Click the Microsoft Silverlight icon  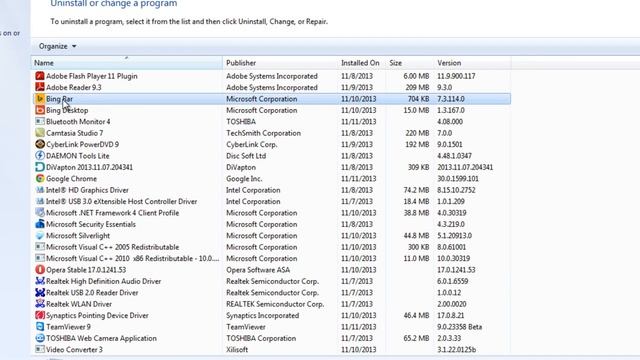click(40, 236)
